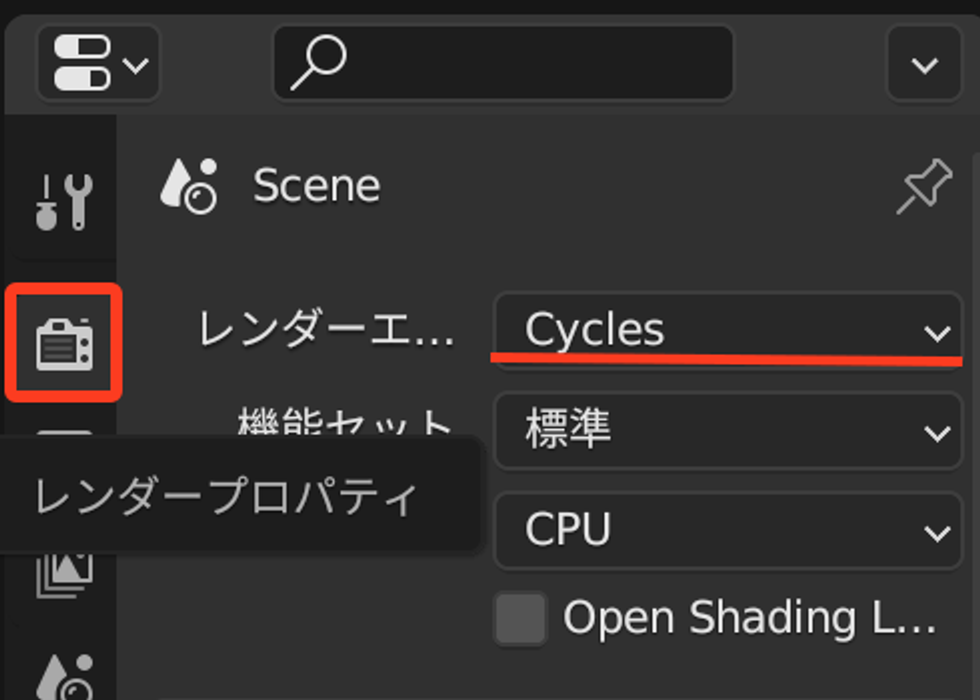980x700 pixels.
Task: Switch to the Tool tab wrench icon
Action: coord(64,202)
